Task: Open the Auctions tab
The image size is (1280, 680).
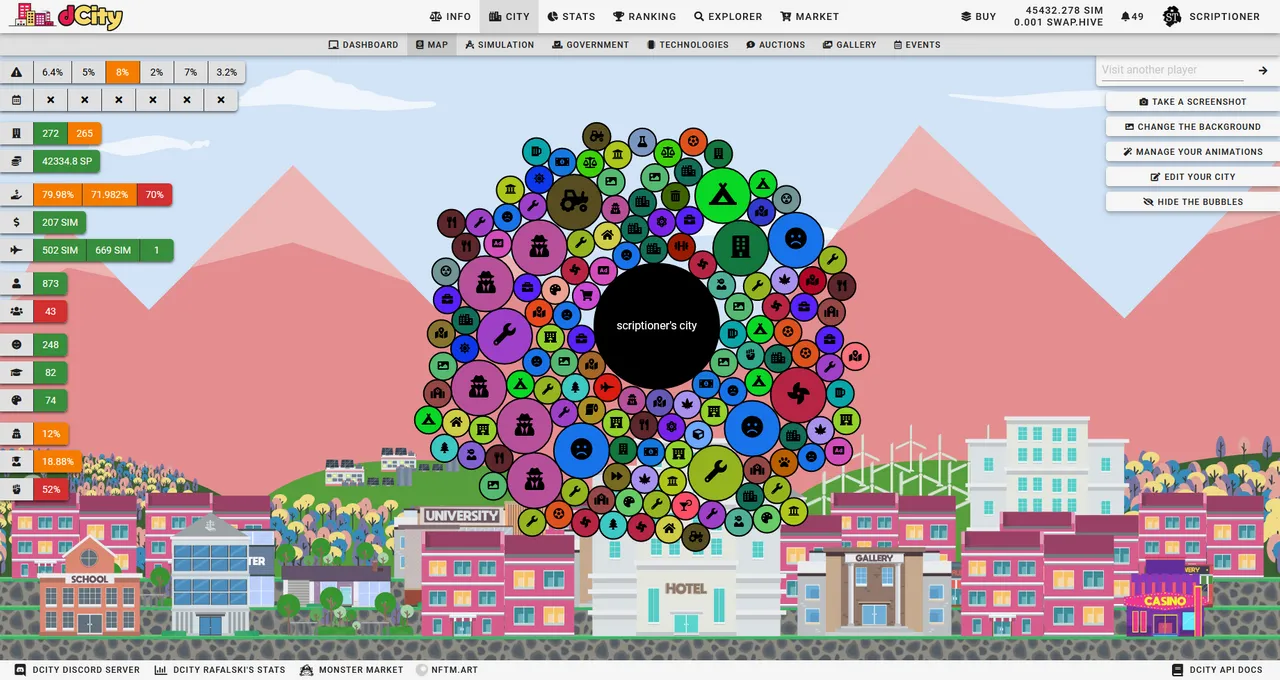Action: point(775,45)
